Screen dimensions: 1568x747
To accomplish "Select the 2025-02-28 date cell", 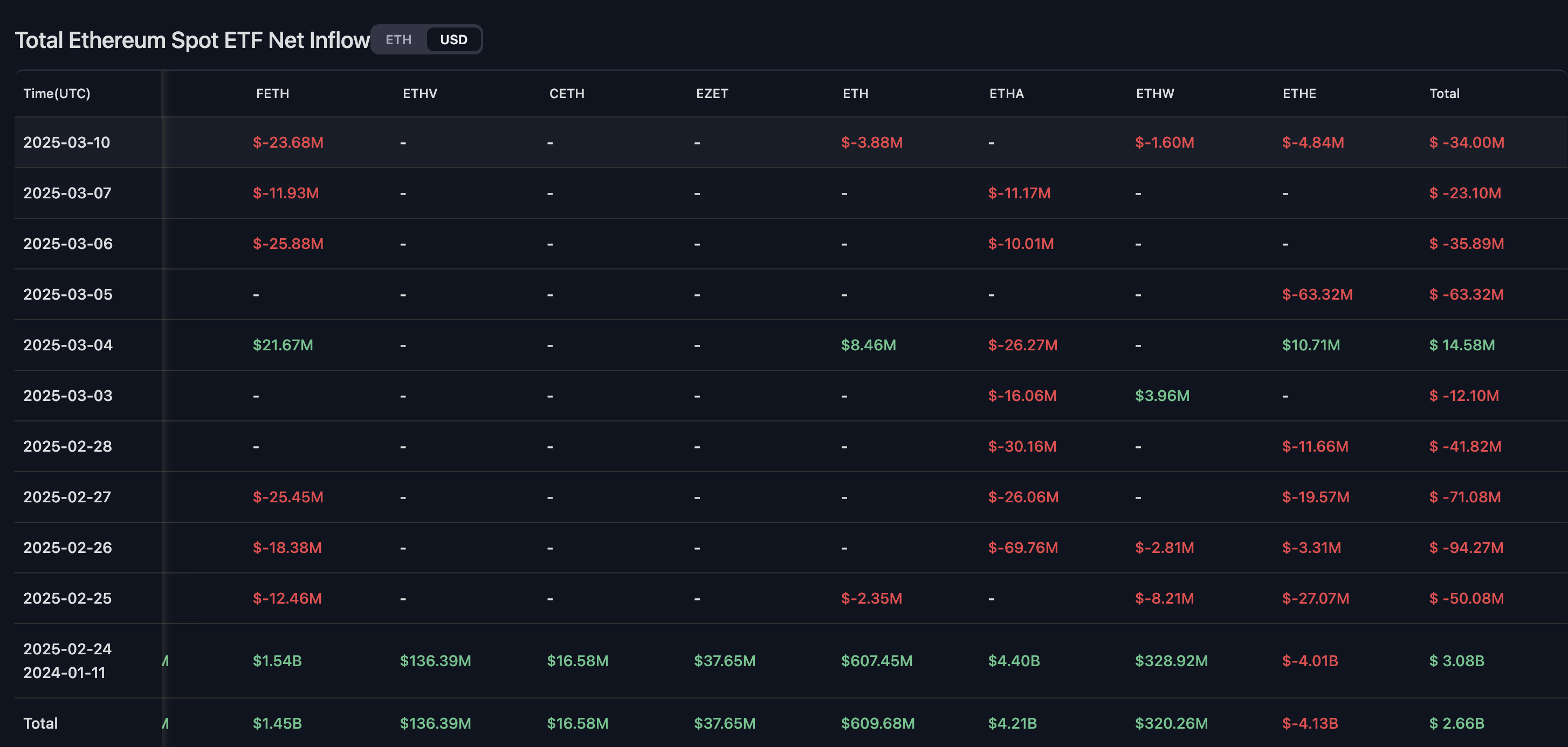I will coord(67,446).
